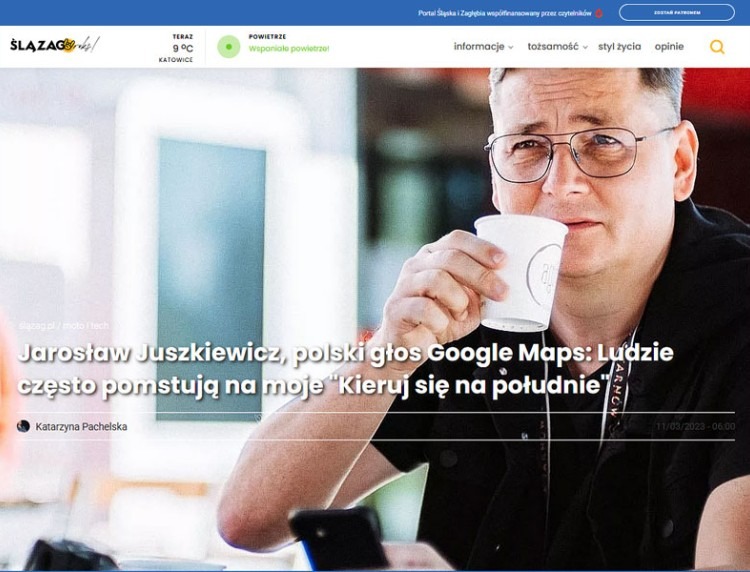This screenshot has height=572, width=750.
Task: Open the informacje menu item
Action: pyautogui.click(x=479, y=46)
